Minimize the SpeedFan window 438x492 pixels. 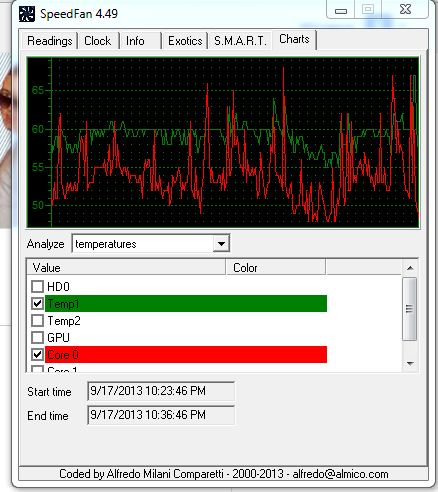tap(341, 10)
